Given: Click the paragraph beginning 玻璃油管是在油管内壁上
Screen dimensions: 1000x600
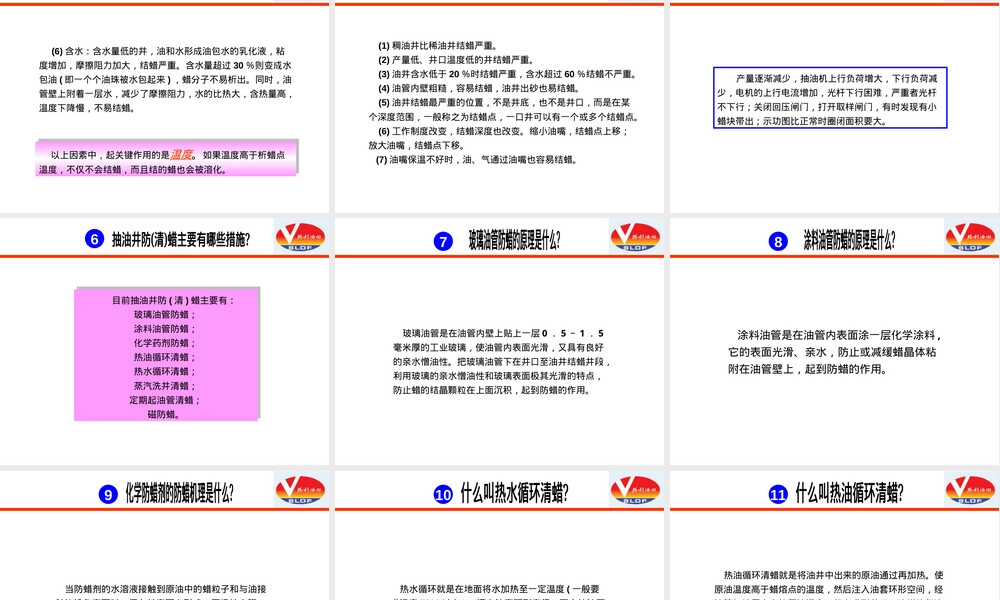Looking at the screenshot, I should click(503, 362).
